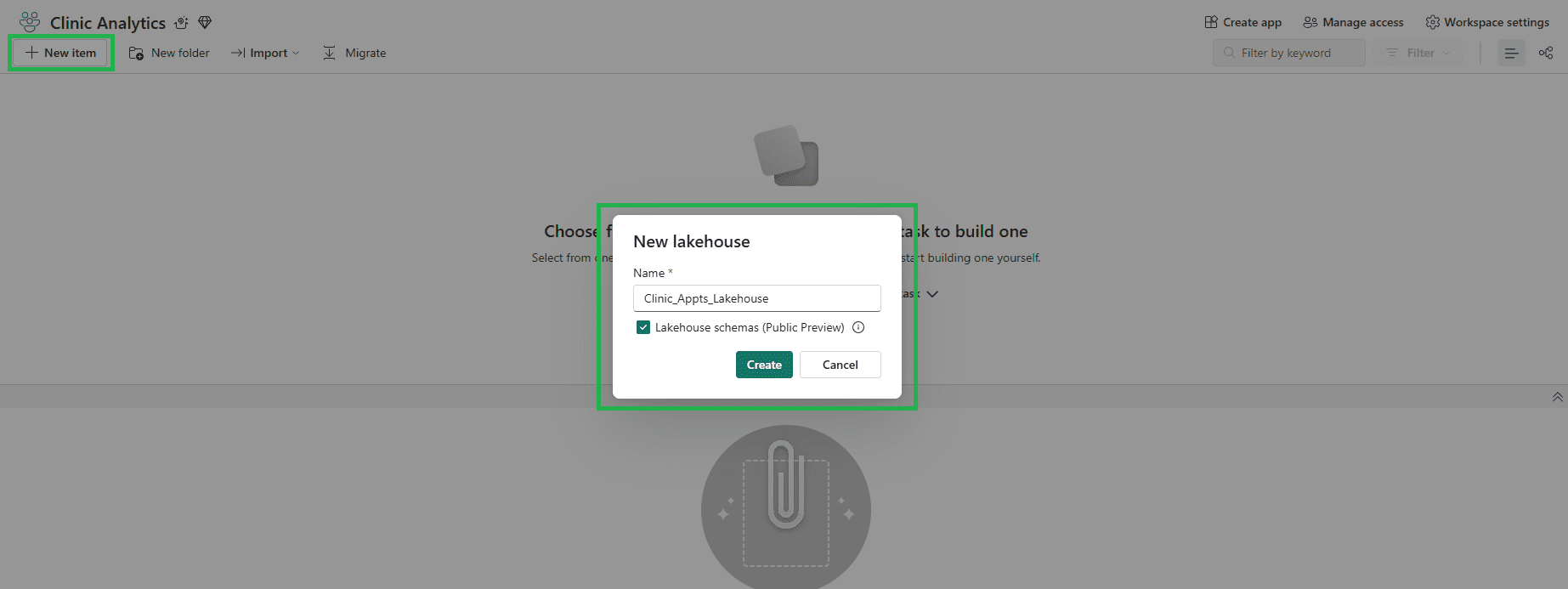Uncheck Lakehouse schemas (Public Preview) checkbox

[x=643, y=327]
